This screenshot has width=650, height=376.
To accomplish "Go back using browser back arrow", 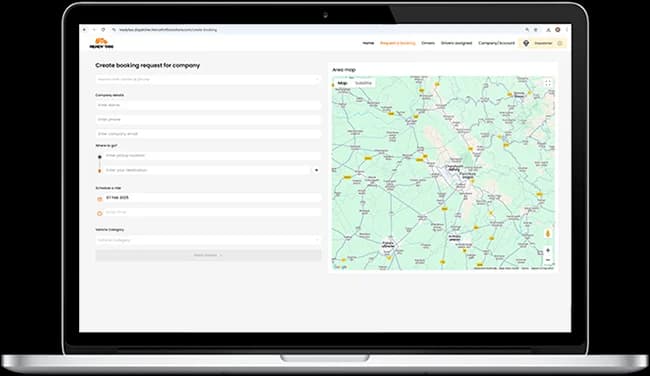I will click(x=85, y=30).
